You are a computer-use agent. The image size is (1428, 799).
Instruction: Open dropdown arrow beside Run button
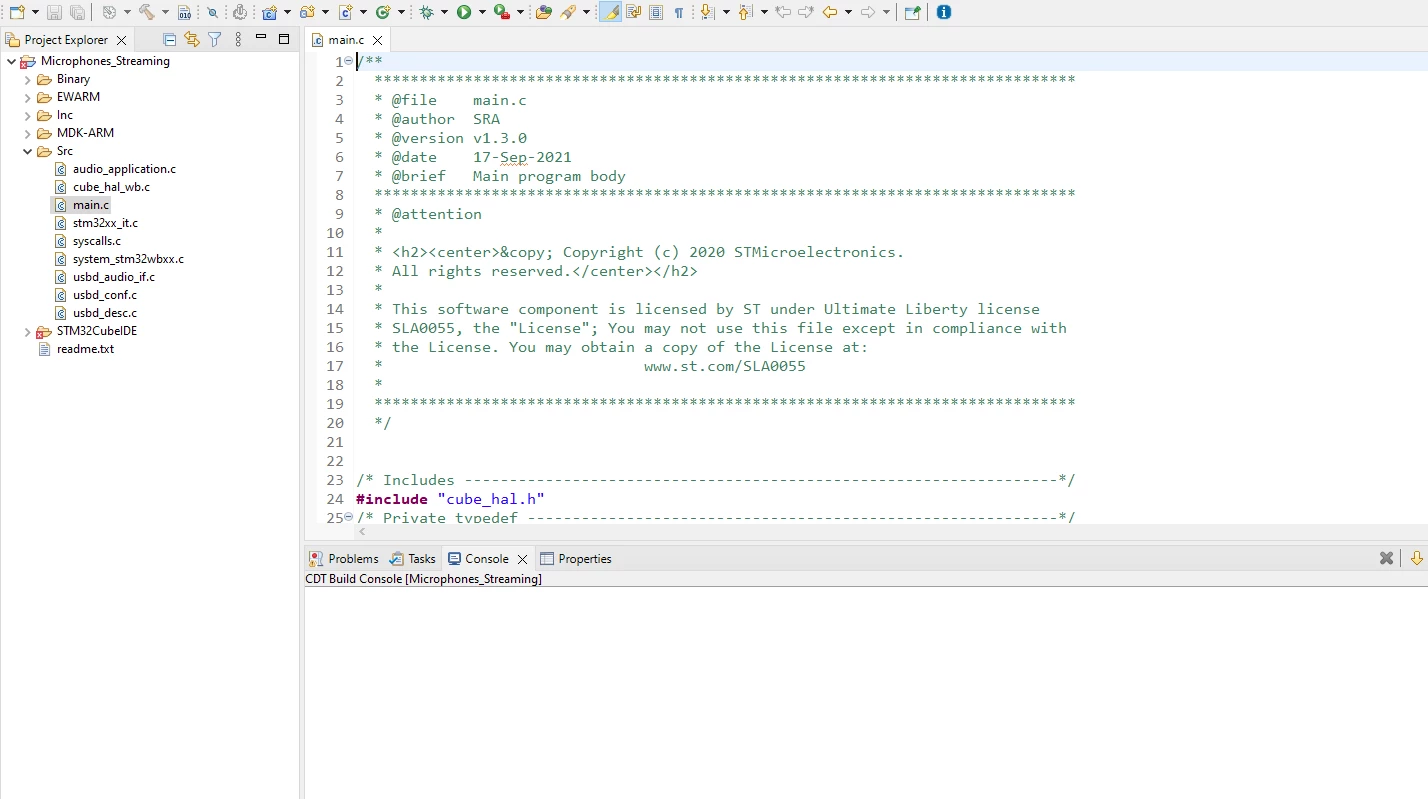(482, 12)
